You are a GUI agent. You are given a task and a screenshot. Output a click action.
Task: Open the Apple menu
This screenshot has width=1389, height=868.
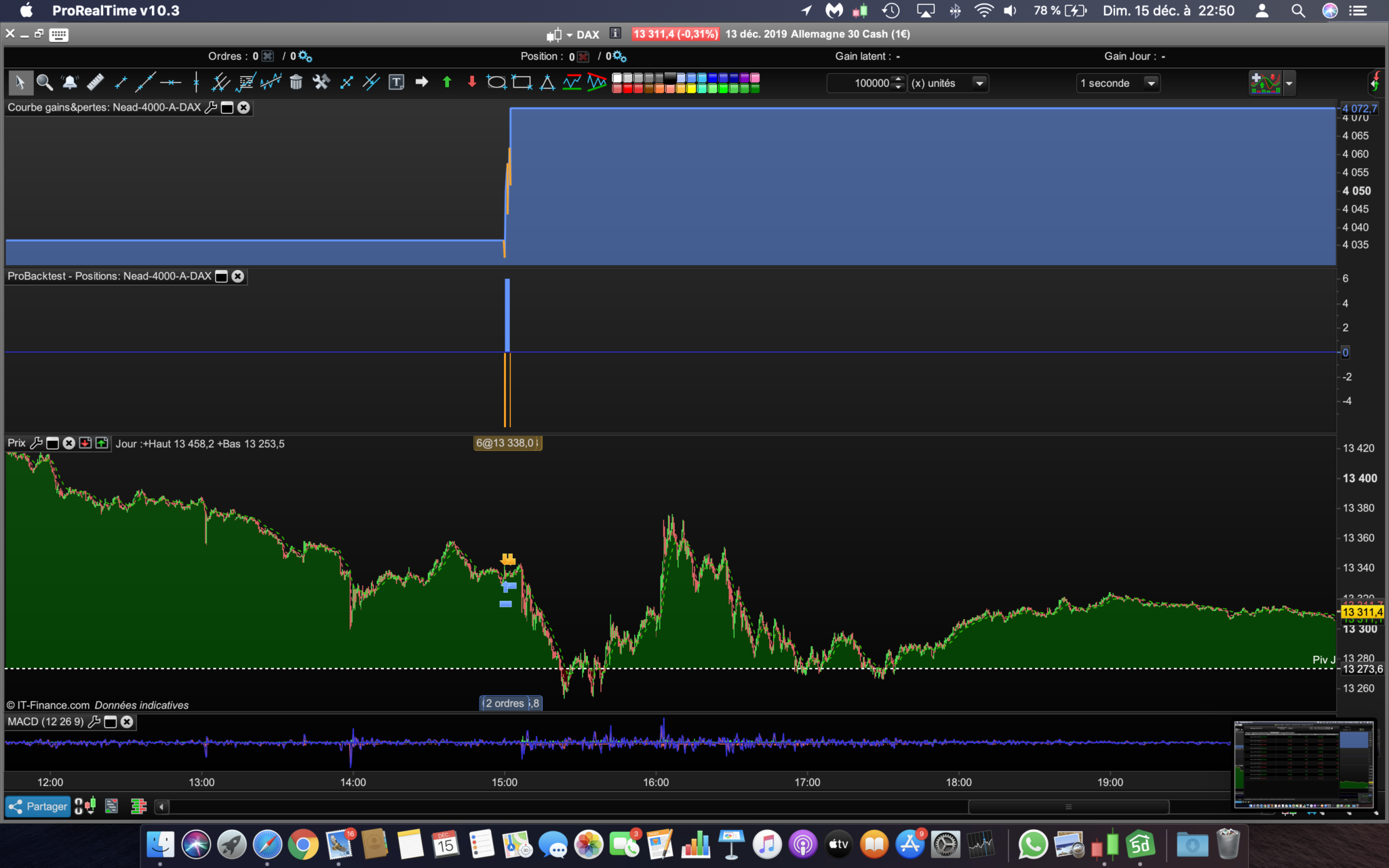pos(26,10)
